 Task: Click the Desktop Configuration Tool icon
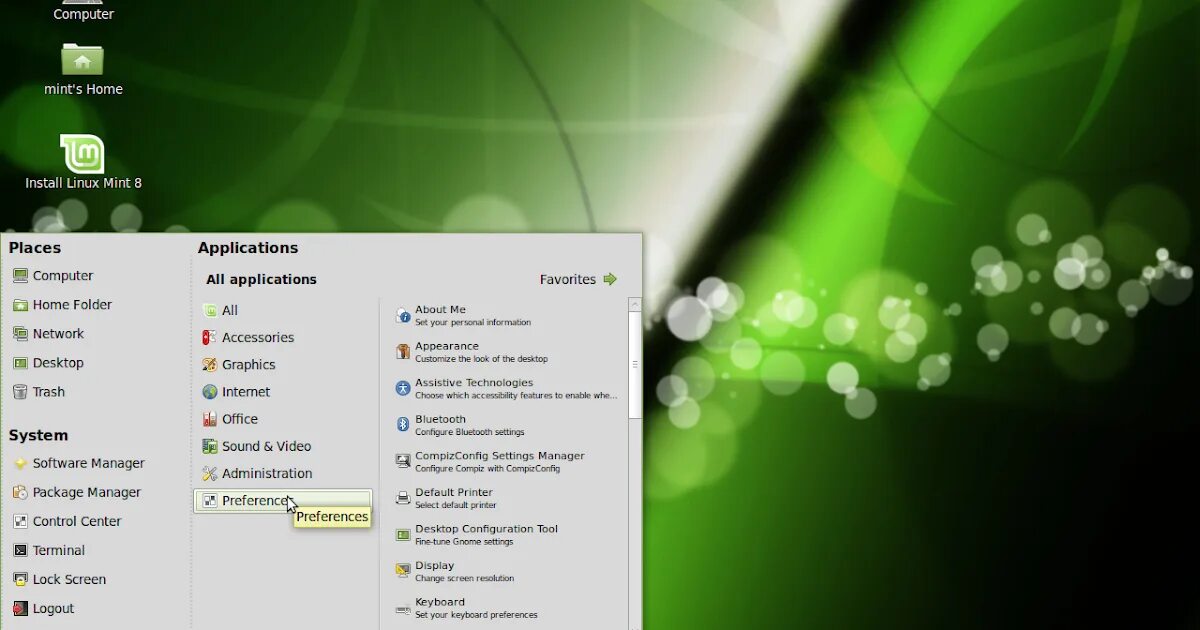[403, 535]
